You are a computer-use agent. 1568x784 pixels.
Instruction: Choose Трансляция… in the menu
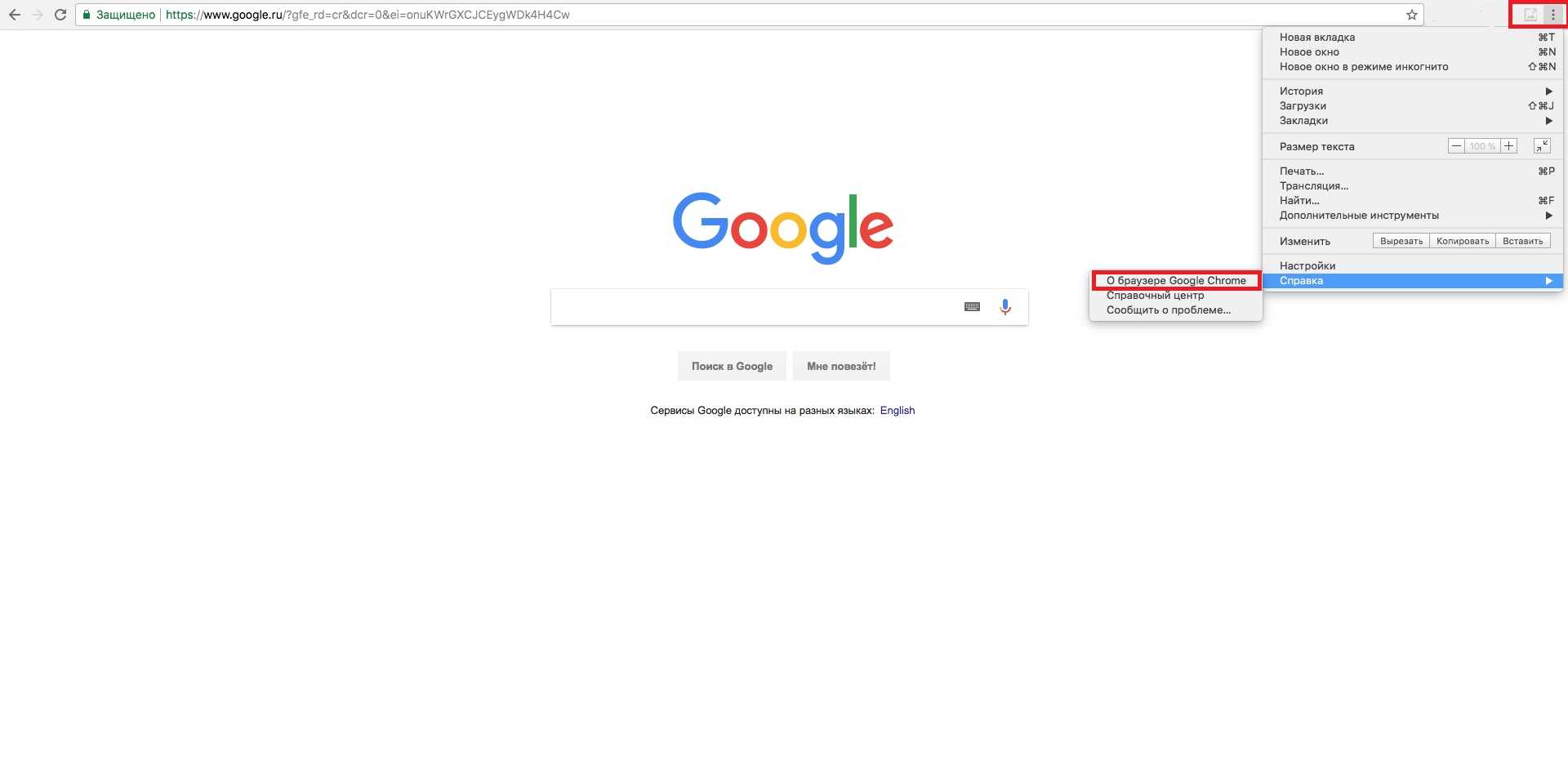[x=1413, y=186]
